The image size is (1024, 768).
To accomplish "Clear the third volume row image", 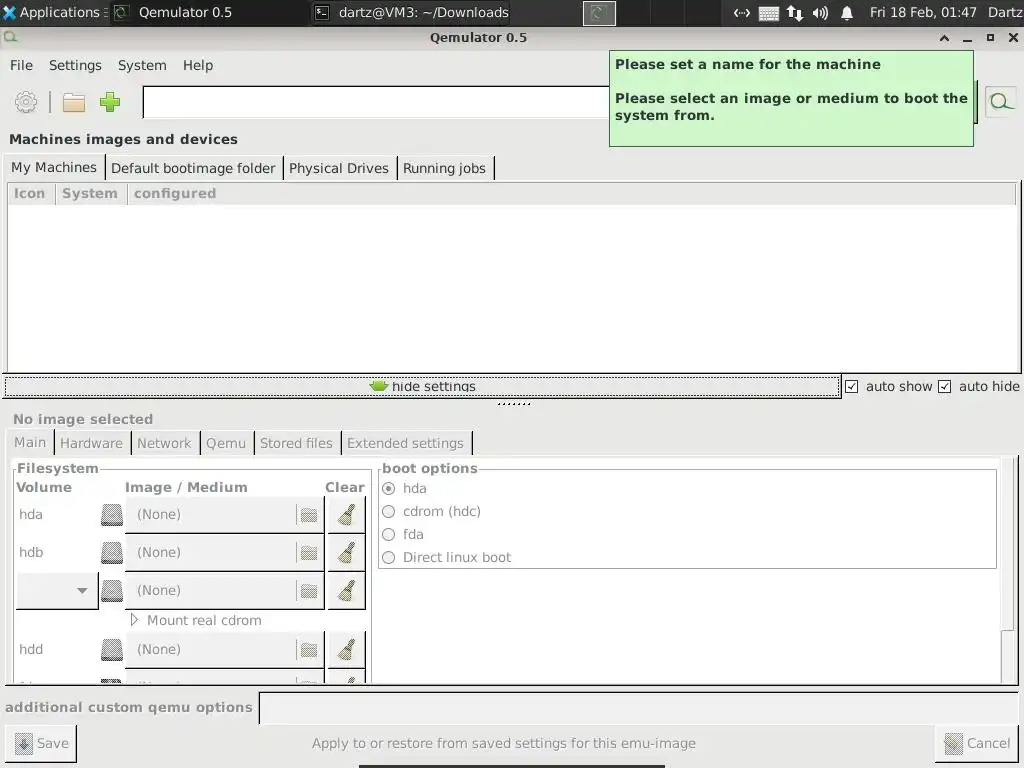I will click(346, 590).
